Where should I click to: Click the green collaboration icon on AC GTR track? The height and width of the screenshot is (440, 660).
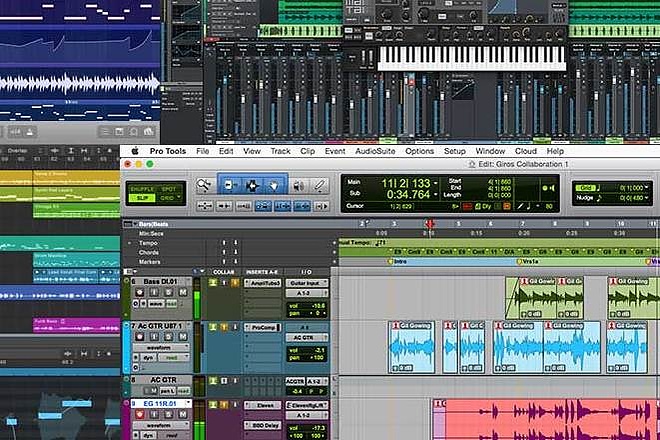click(213, 381)
